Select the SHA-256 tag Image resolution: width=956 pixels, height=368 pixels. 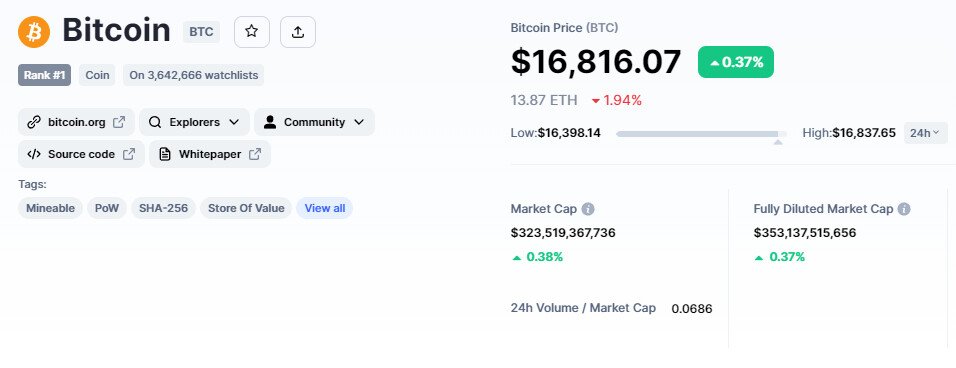coord(163,208)
